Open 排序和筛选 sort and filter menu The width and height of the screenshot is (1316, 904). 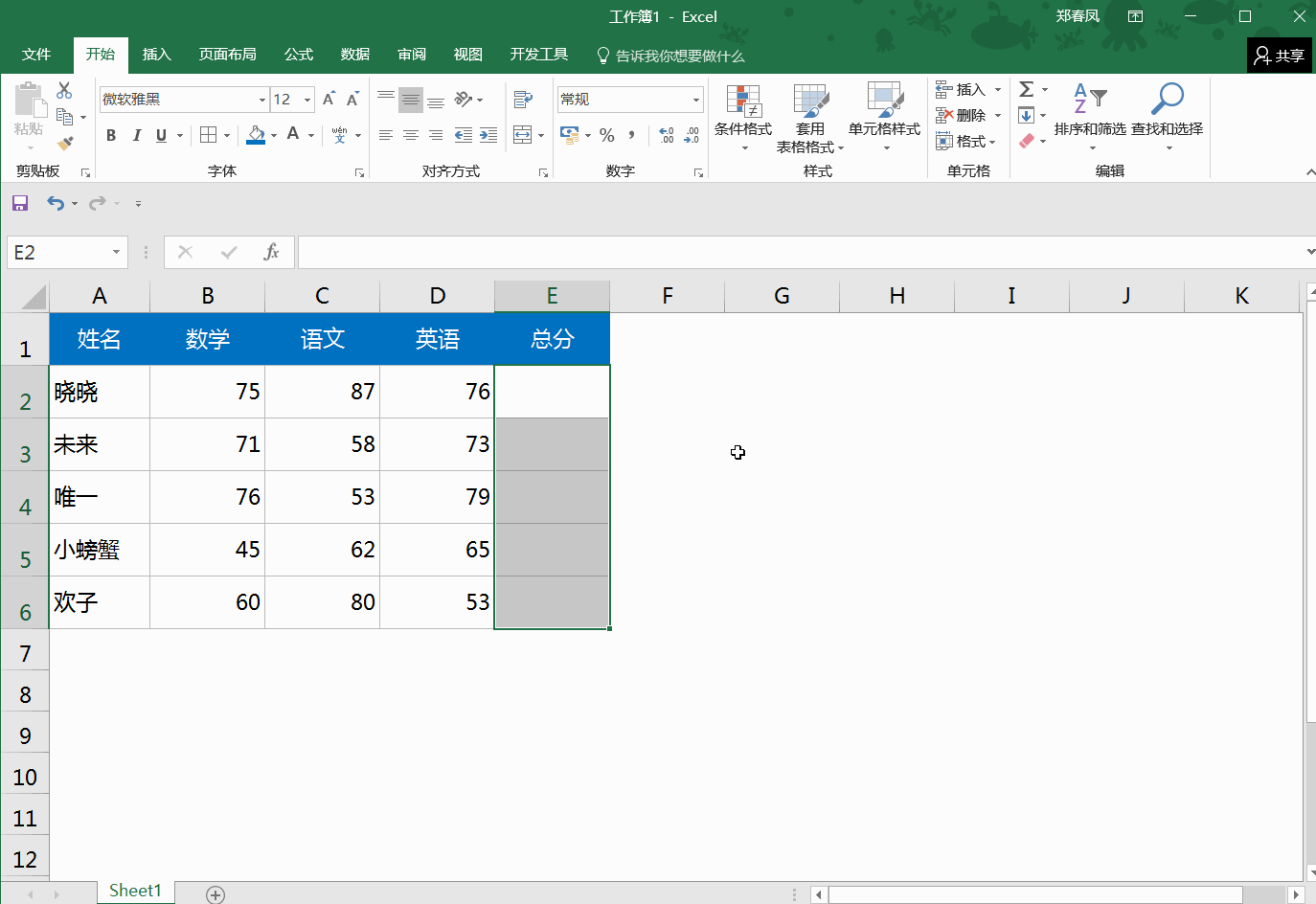[1090, 118]
